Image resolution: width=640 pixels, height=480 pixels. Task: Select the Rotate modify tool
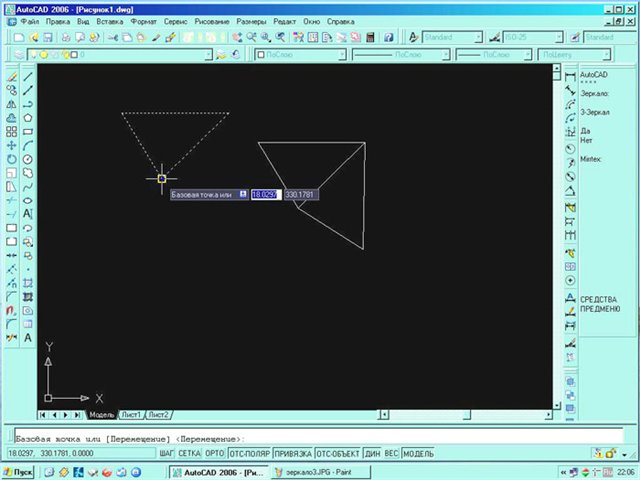click(x=10, y=158)
